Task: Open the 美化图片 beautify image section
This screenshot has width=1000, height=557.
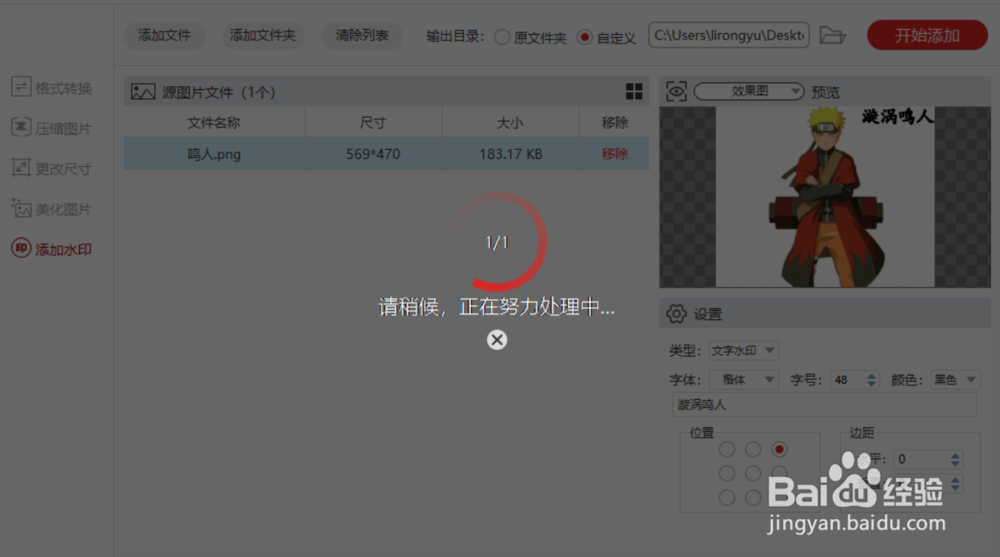Action: click(52, 209)
